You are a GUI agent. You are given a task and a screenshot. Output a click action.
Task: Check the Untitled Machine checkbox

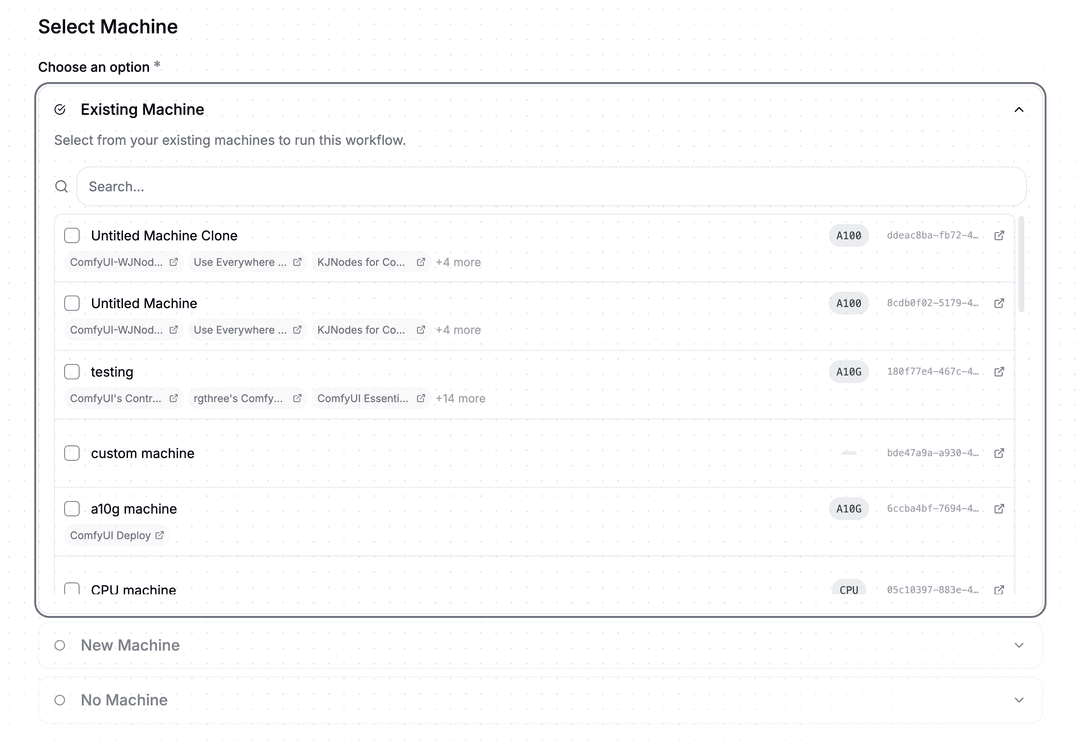(71, 303)
